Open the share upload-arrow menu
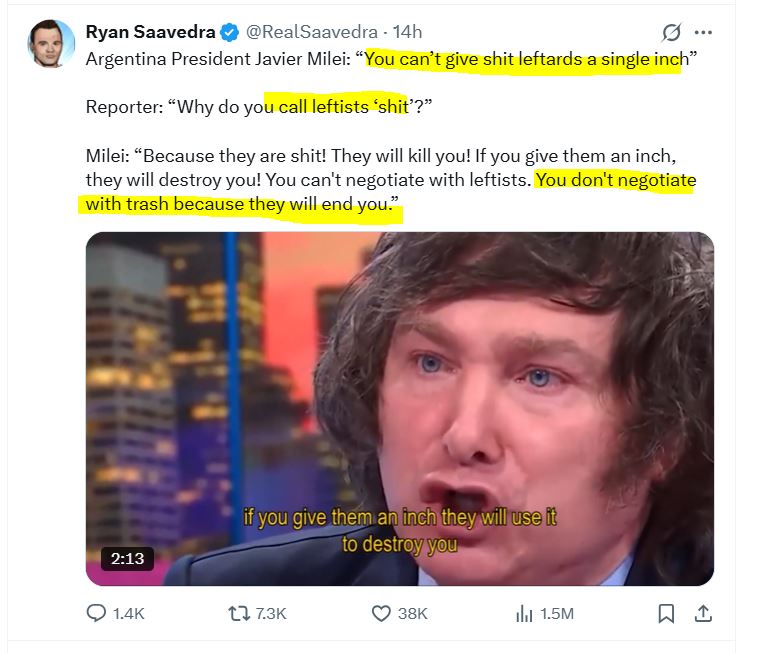This screenshot has height=653, width=762. tap(703, 614)
